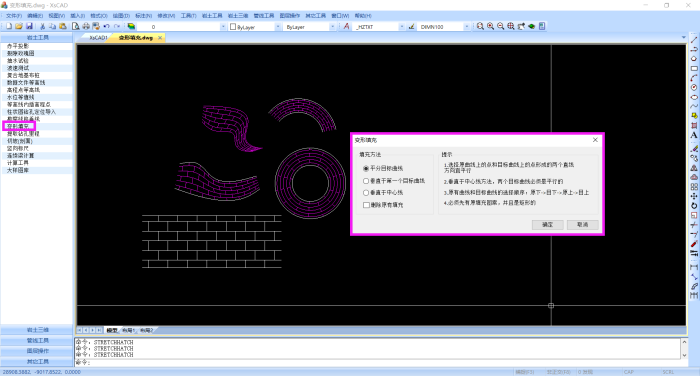This screenshot has width=700, height=376.
Task: Click the Save disk icon
Action: click(x=29, y=27)
